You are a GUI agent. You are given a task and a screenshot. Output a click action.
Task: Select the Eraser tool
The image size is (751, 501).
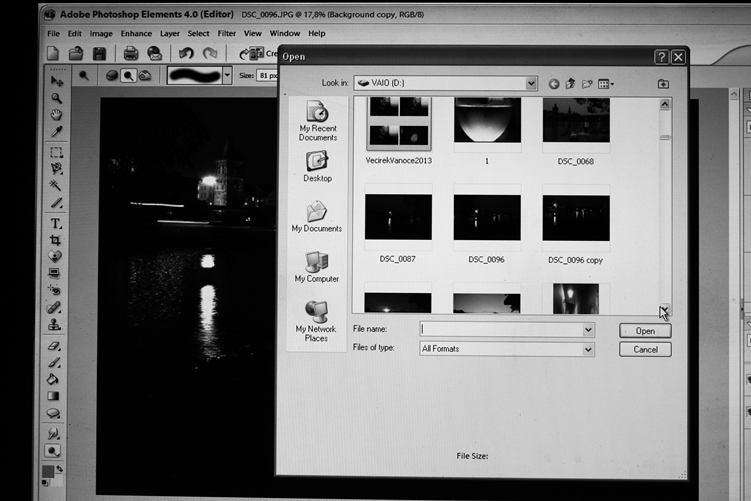54,345
